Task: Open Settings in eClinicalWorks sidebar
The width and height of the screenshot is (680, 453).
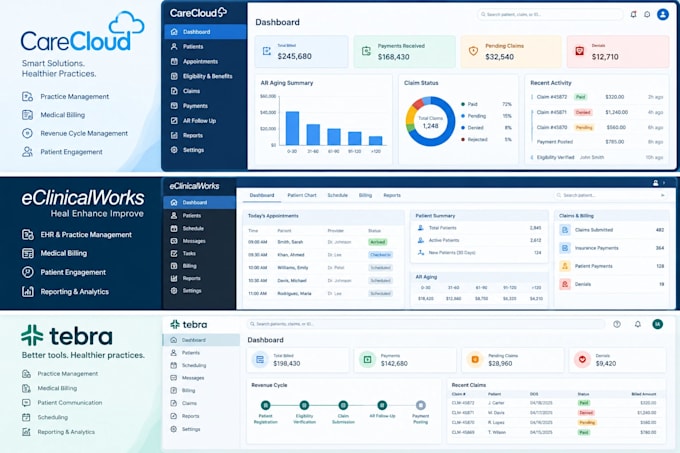Action: tap(199, 290)
